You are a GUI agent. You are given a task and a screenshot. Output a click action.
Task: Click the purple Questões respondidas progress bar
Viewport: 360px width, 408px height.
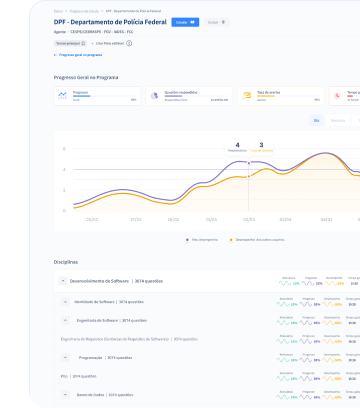(173, 96)
